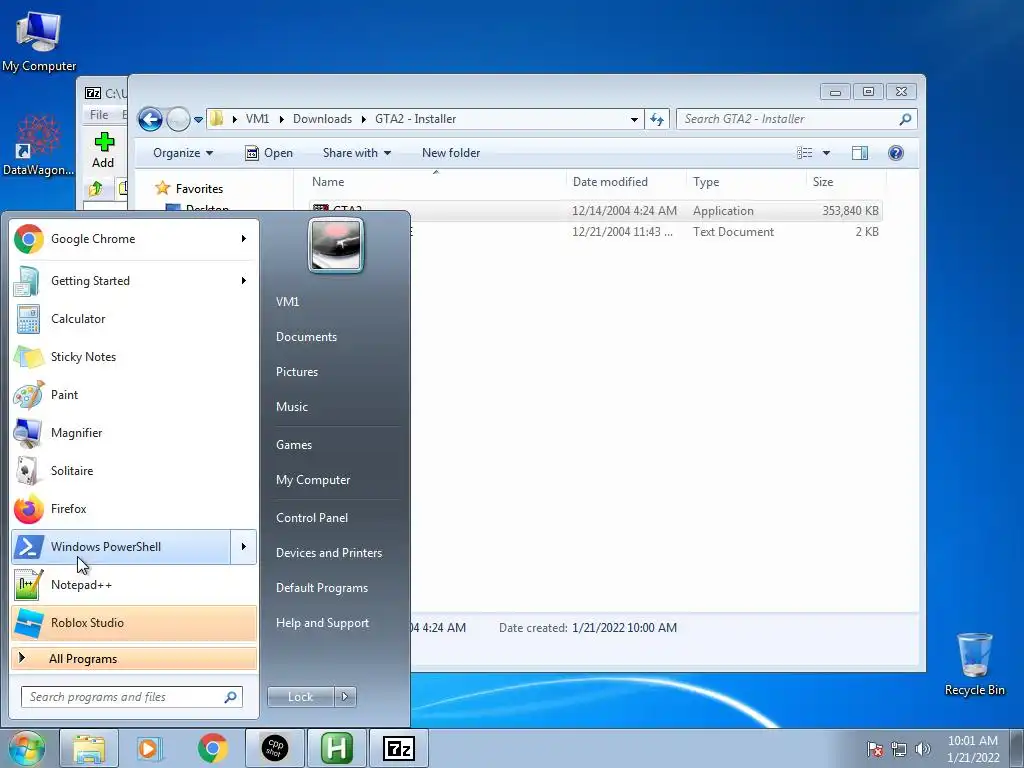Viewport: 1024px width, 768px height.
Task: Launch Paint from the Start menu
Action: coord(134,394)
